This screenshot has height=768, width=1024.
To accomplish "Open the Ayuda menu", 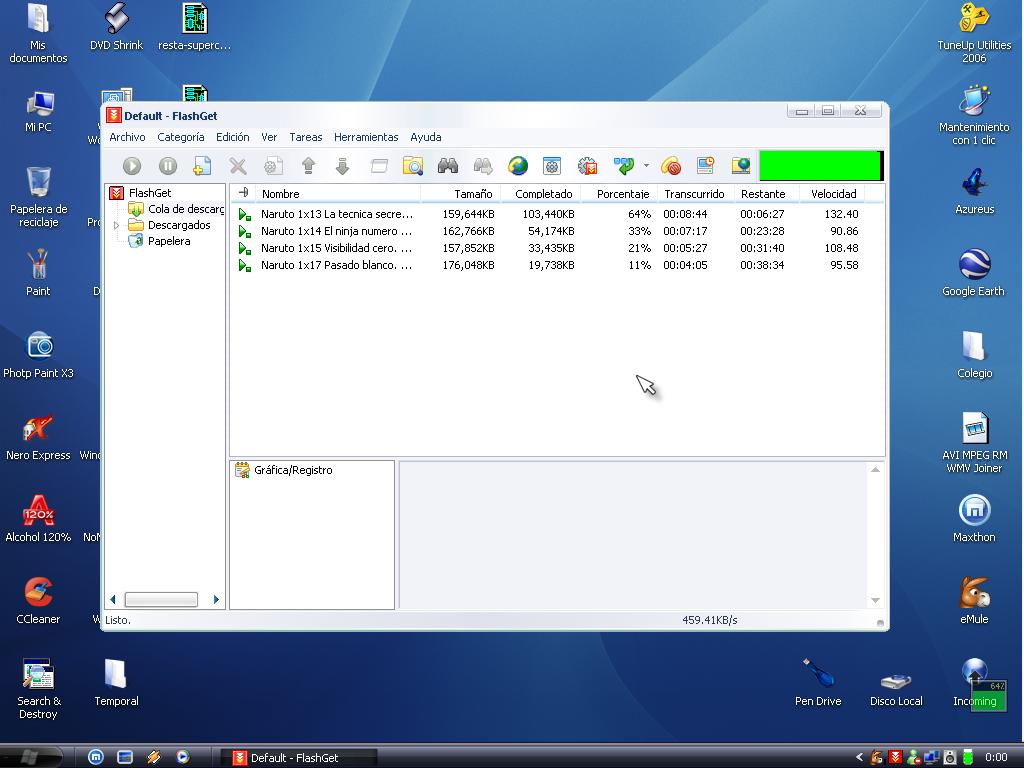I will pos(426,137).
